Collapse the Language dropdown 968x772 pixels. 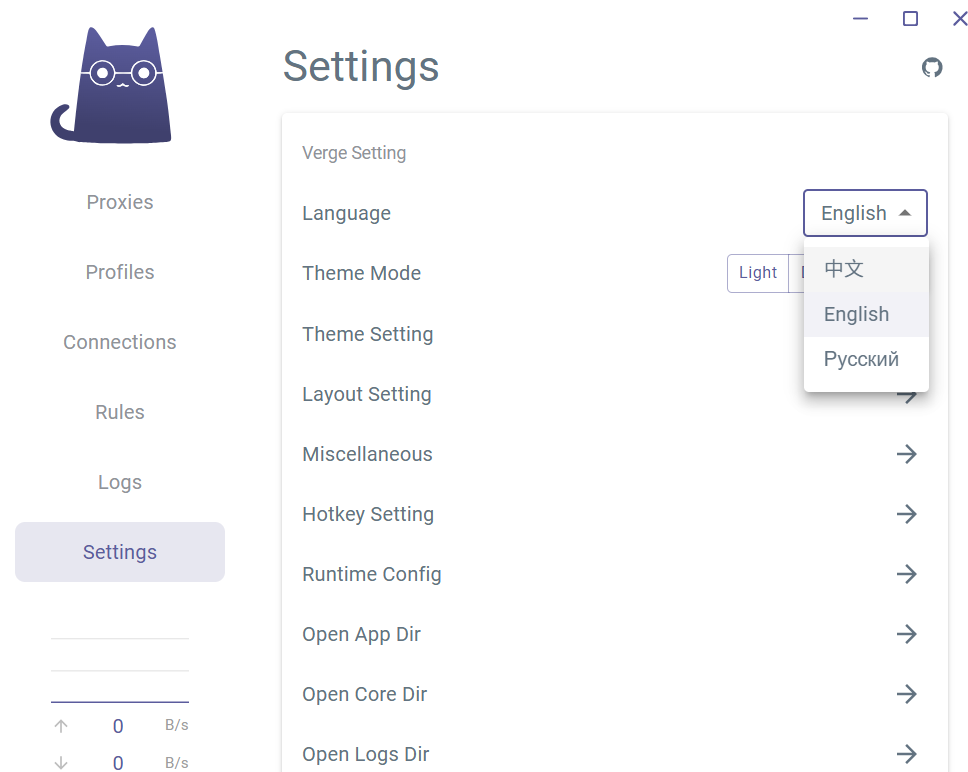click(865, 213)
